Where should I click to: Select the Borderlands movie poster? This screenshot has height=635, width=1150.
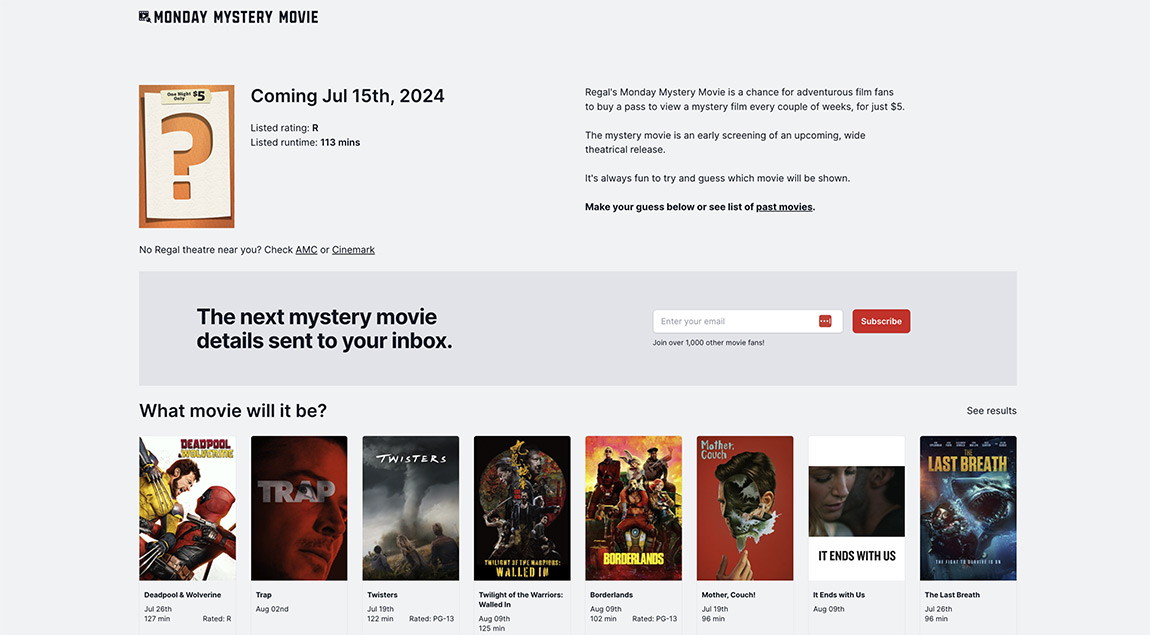(x=634, y=508)
